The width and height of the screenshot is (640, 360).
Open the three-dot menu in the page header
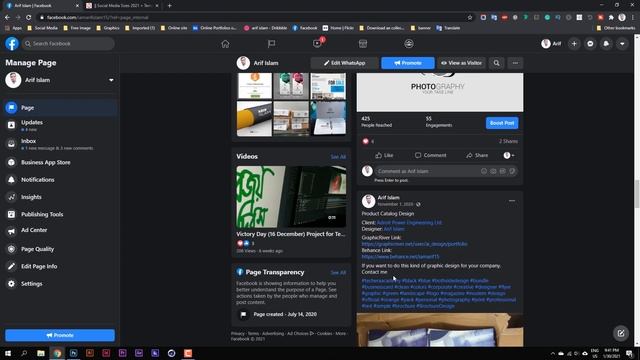click(515, 63)
